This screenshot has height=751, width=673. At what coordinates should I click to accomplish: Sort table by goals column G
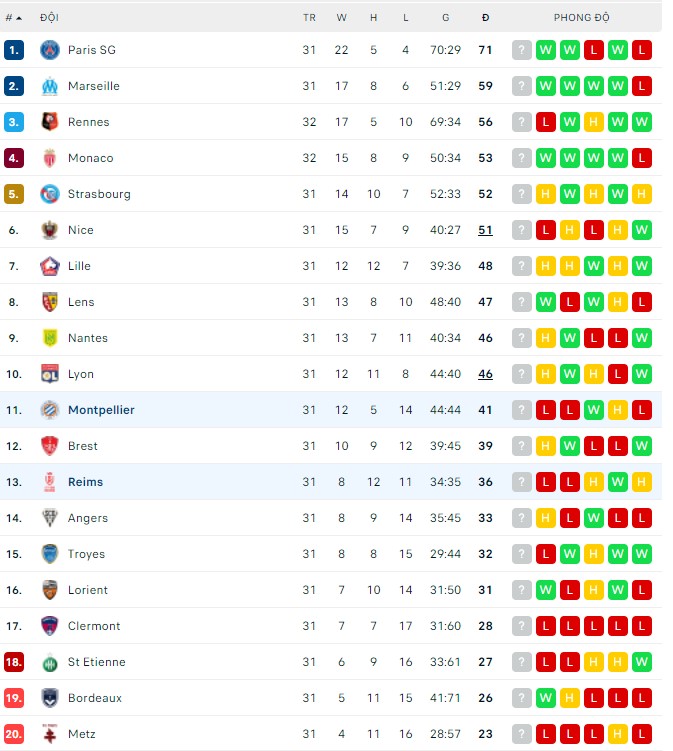(x=445, y=18)
